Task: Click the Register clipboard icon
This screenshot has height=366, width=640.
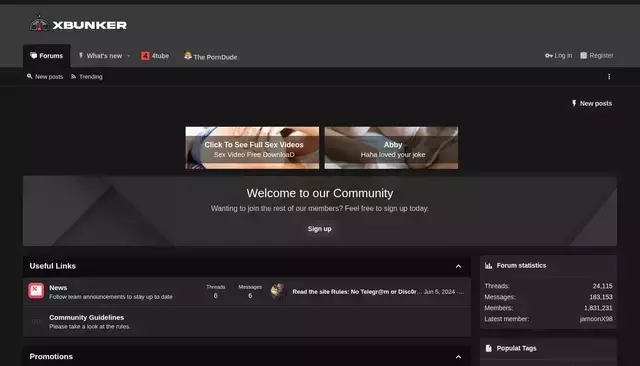Action: (584, 55)
